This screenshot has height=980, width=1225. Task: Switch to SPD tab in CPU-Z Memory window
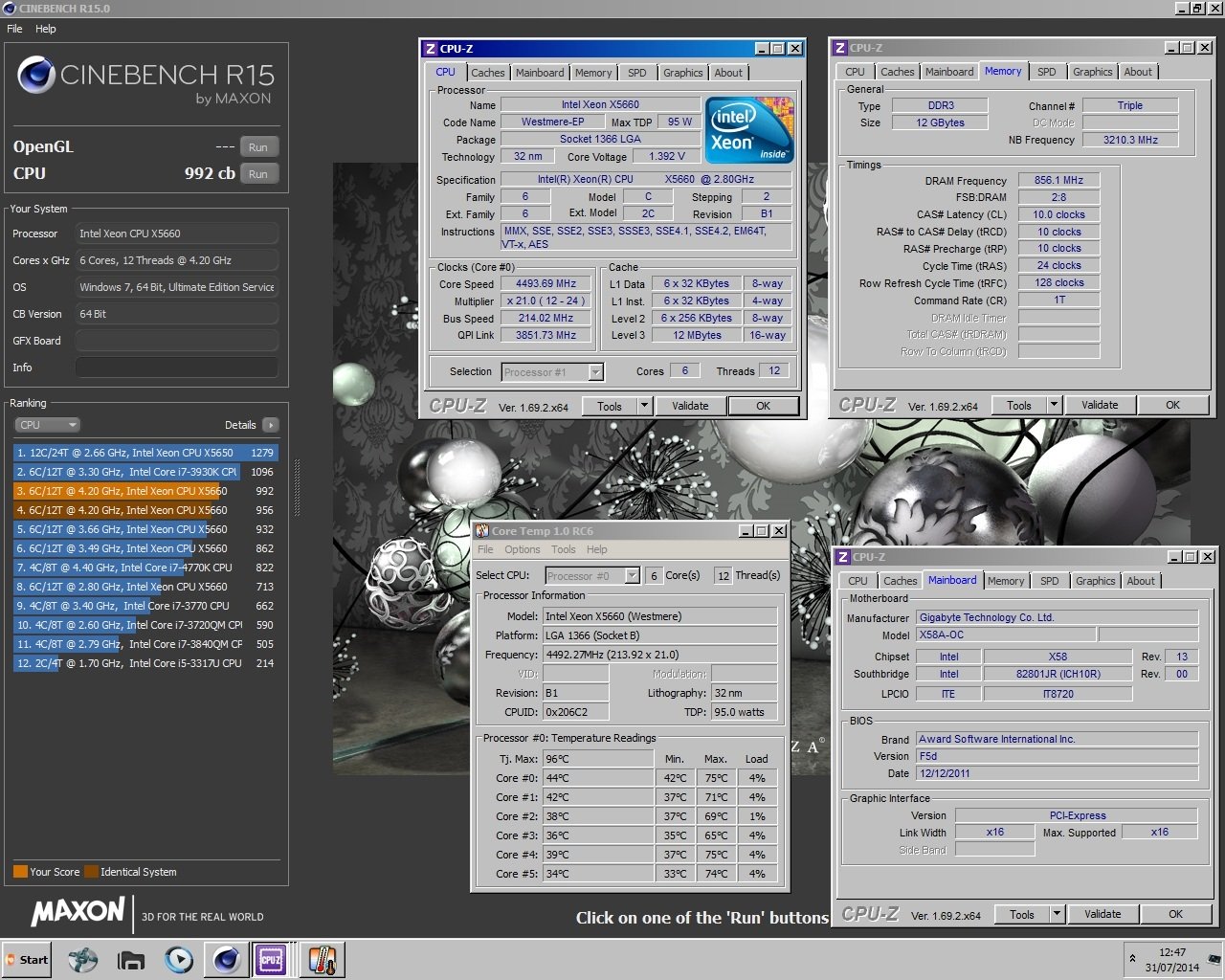(x=1047, y=72)
